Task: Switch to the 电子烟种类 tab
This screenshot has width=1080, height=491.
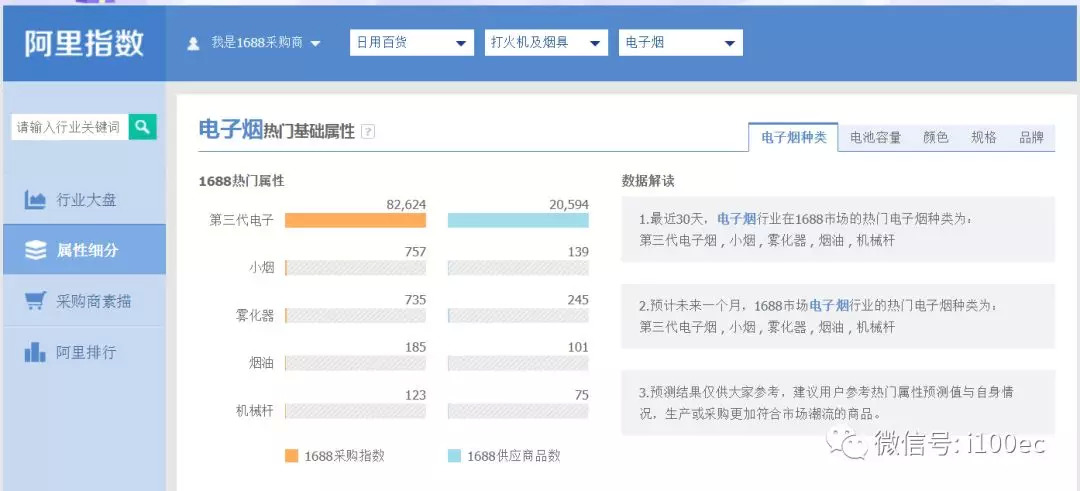Action: click(x=793, y=137)
